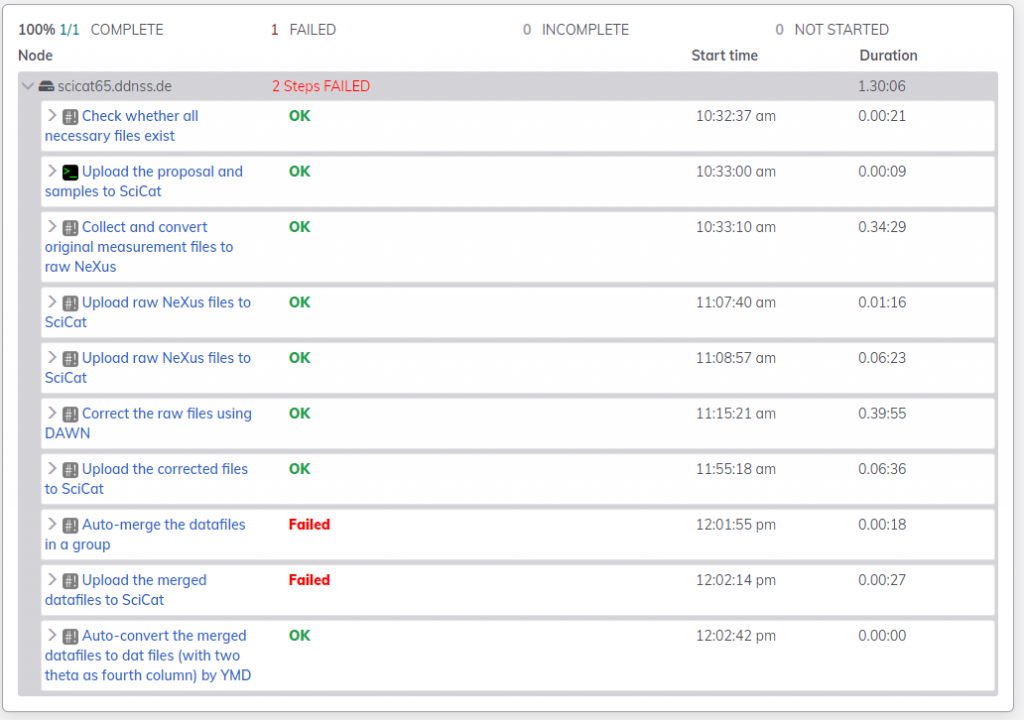
Task: Click Failed status of 'Auto-merge the datafiles'
Action: coord(309,524)
